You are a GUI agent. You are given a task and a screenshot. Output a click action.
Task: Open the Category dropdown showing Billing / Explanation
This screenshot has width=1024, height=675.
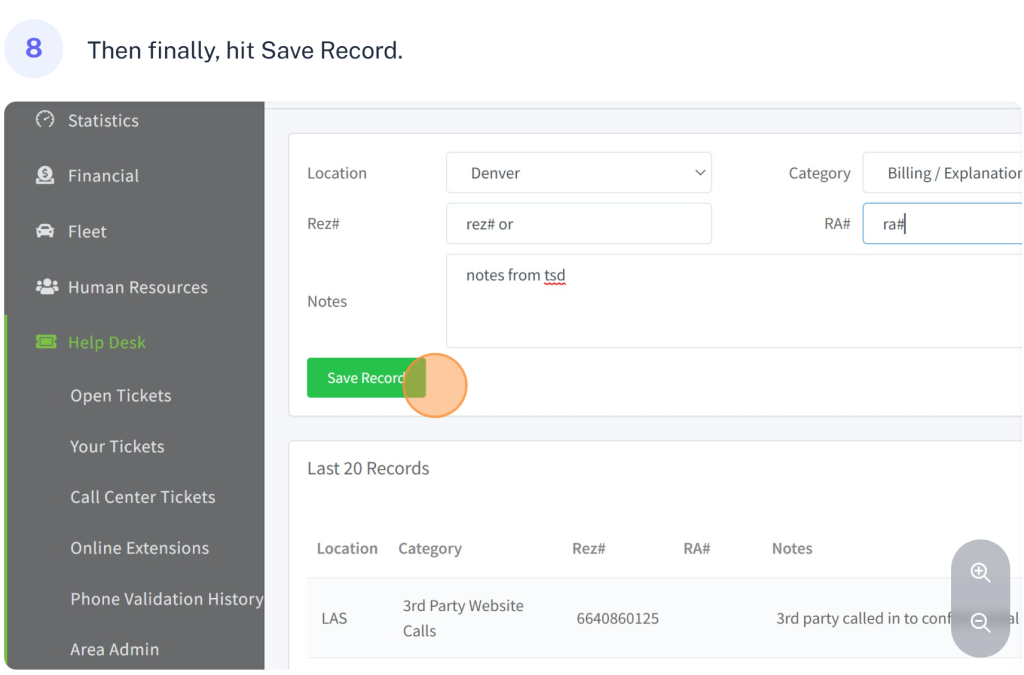[942, 173]
